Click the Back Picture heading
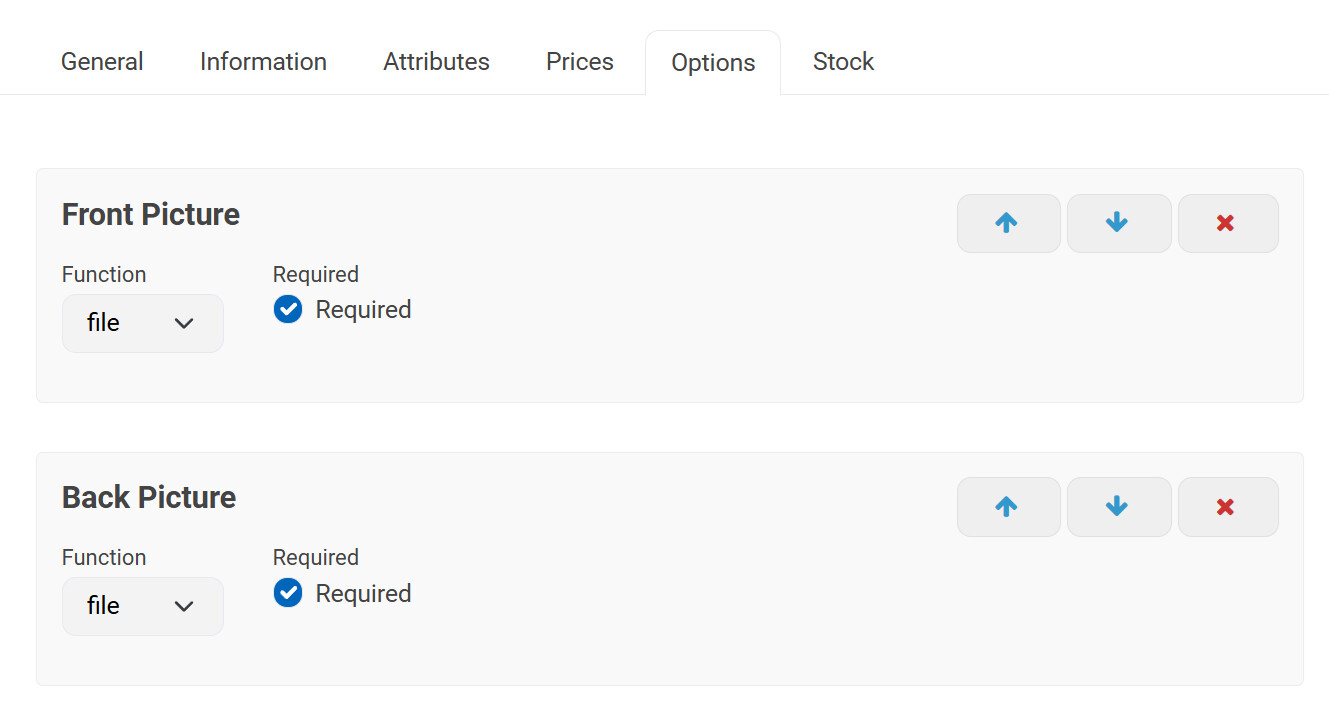This screenshot has width=1329, height=717. coord(149,497)
